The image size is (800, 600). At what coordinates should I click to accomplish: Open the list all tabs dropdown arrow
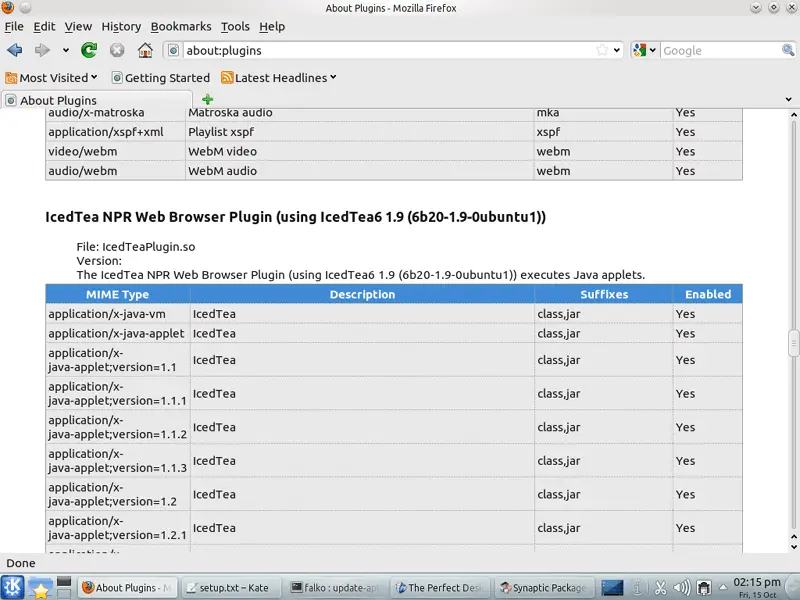(788, 99)
